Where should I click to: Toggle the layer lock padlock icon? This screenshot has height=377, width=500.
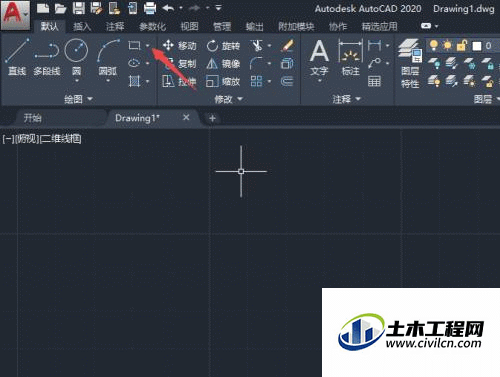(x=462, y=45)
